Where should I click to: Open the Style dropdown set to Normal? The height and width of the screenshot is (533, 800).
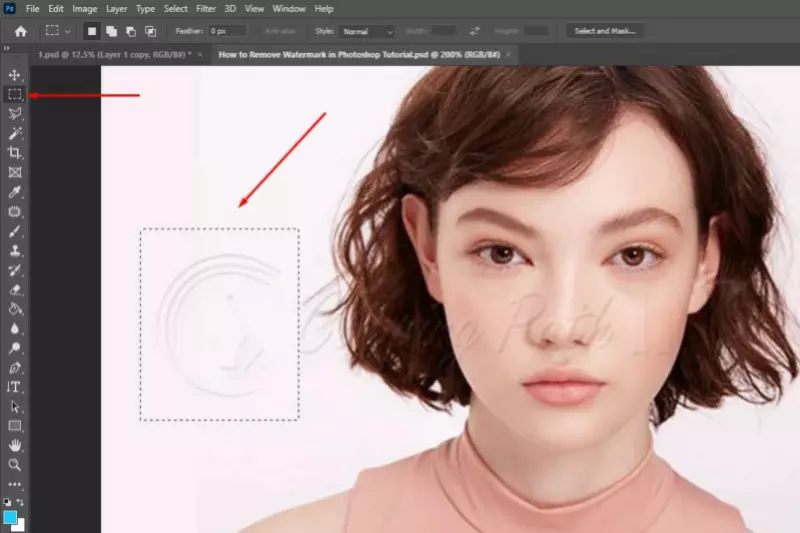coord(367,32)
